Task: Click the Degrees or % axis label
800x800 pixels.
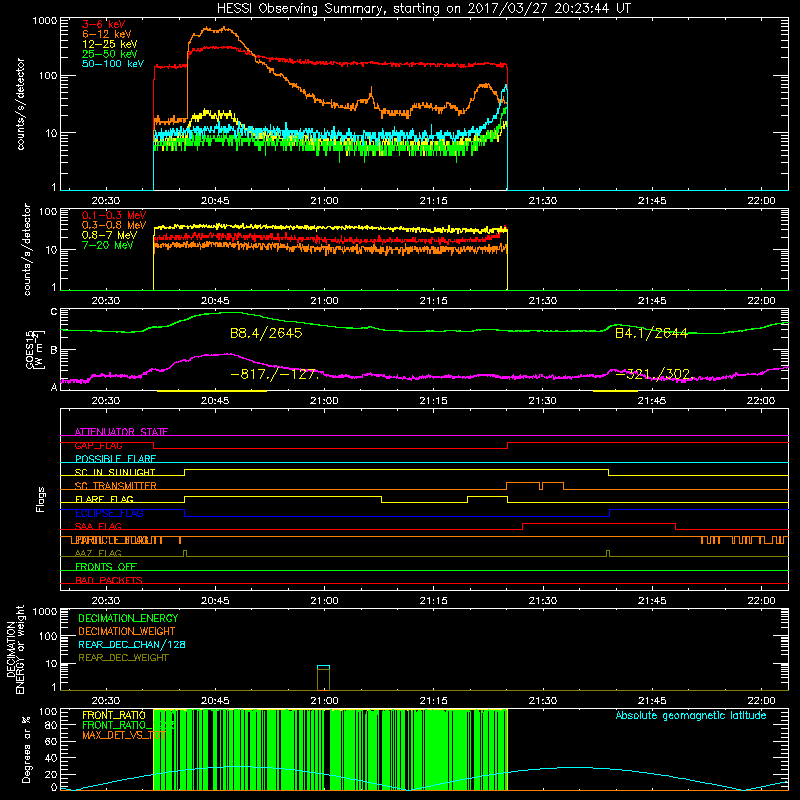Action: 27,749
